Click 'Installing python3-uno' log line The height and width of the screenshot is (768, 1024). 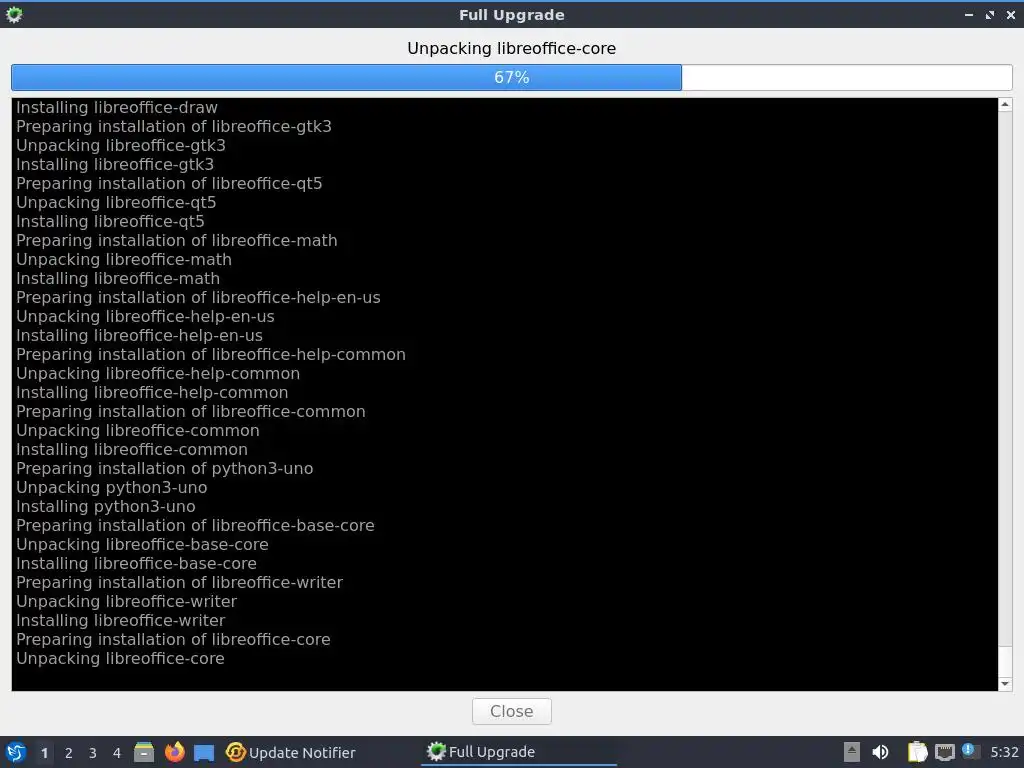pos(106,506)
